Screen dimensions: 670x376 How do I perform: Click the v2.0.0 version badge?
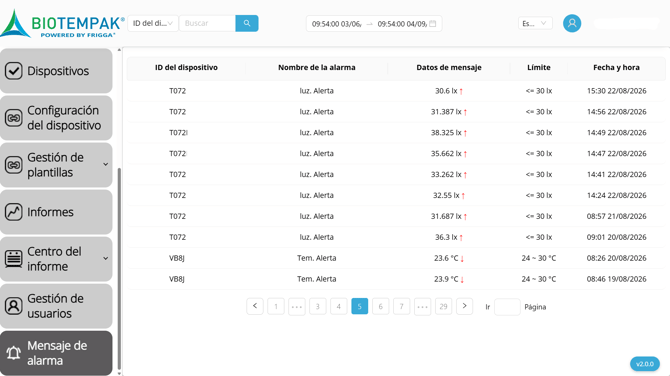tap(645, 364)
